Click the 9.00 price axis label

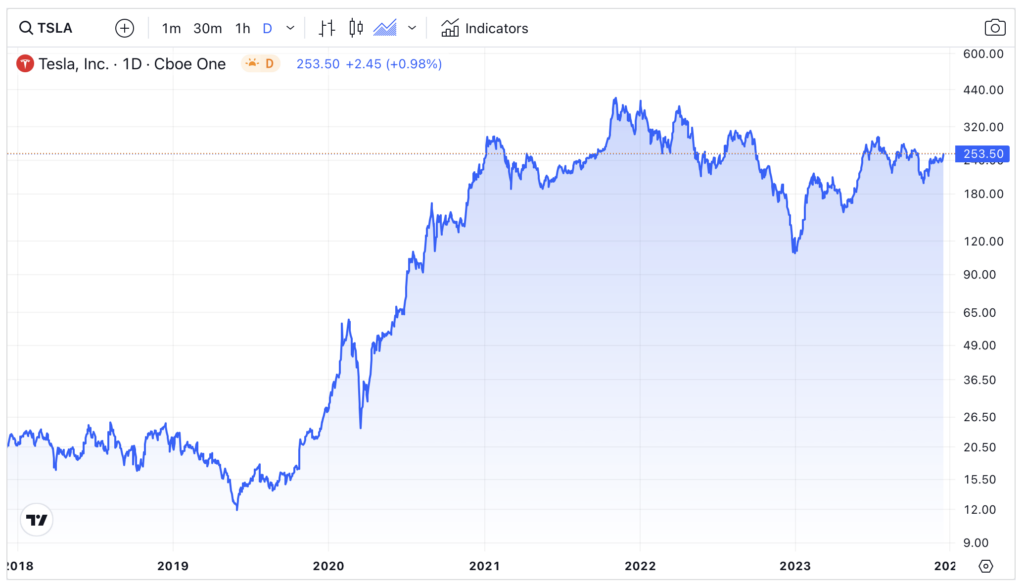point(976,543)
